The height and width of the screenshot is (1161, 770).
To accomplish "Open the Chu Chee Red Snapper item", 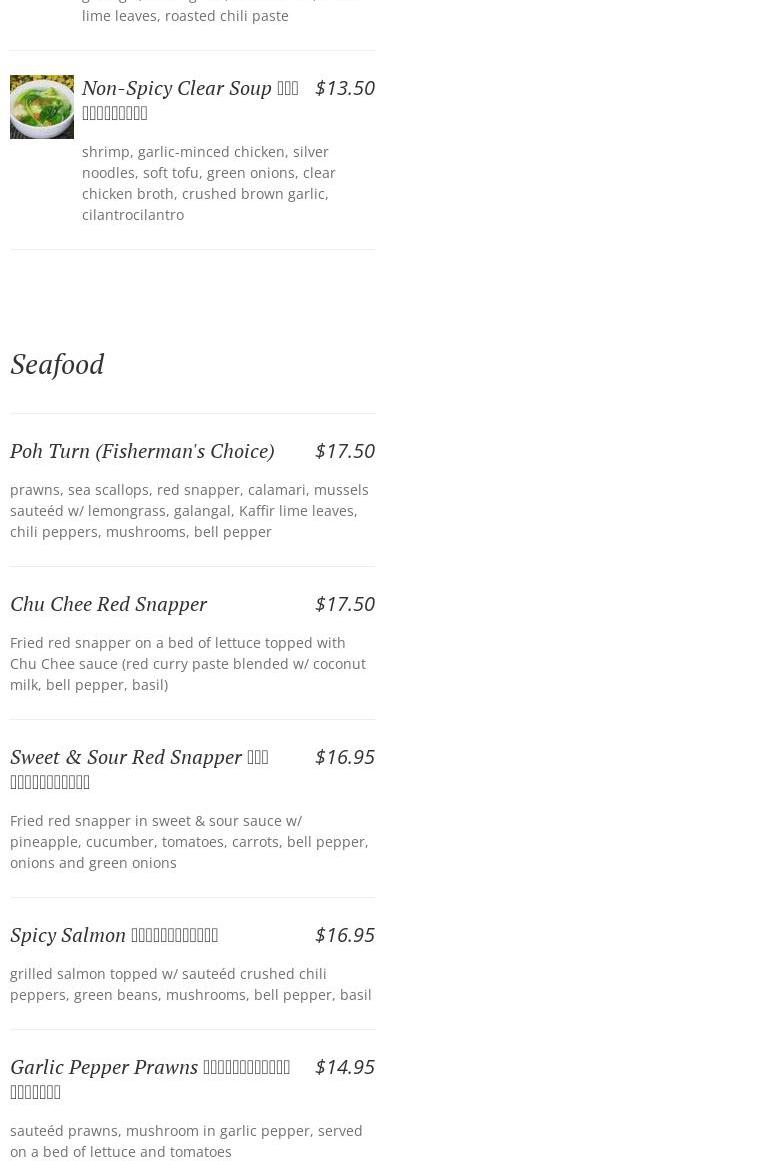I will (x=109, y=604).
